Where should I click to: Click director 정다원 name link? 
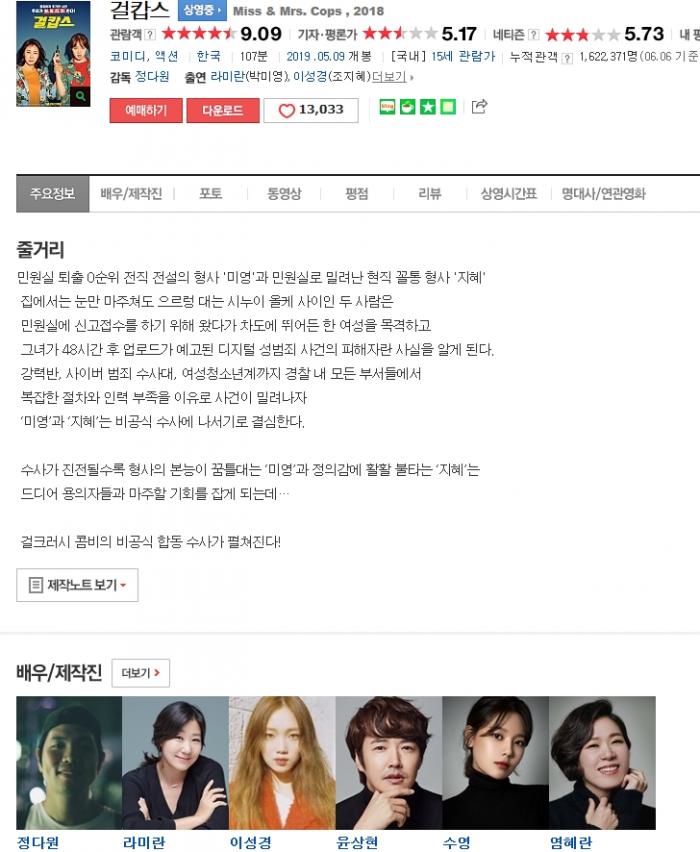click(x=152, y=77)
